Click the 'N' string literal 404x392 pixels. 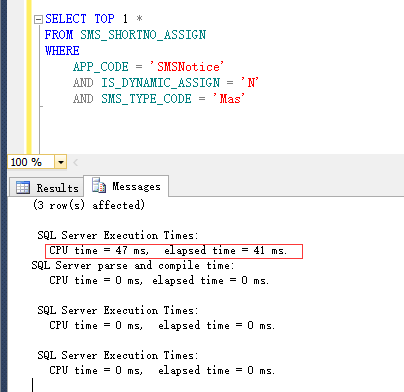tap(250, 82)
